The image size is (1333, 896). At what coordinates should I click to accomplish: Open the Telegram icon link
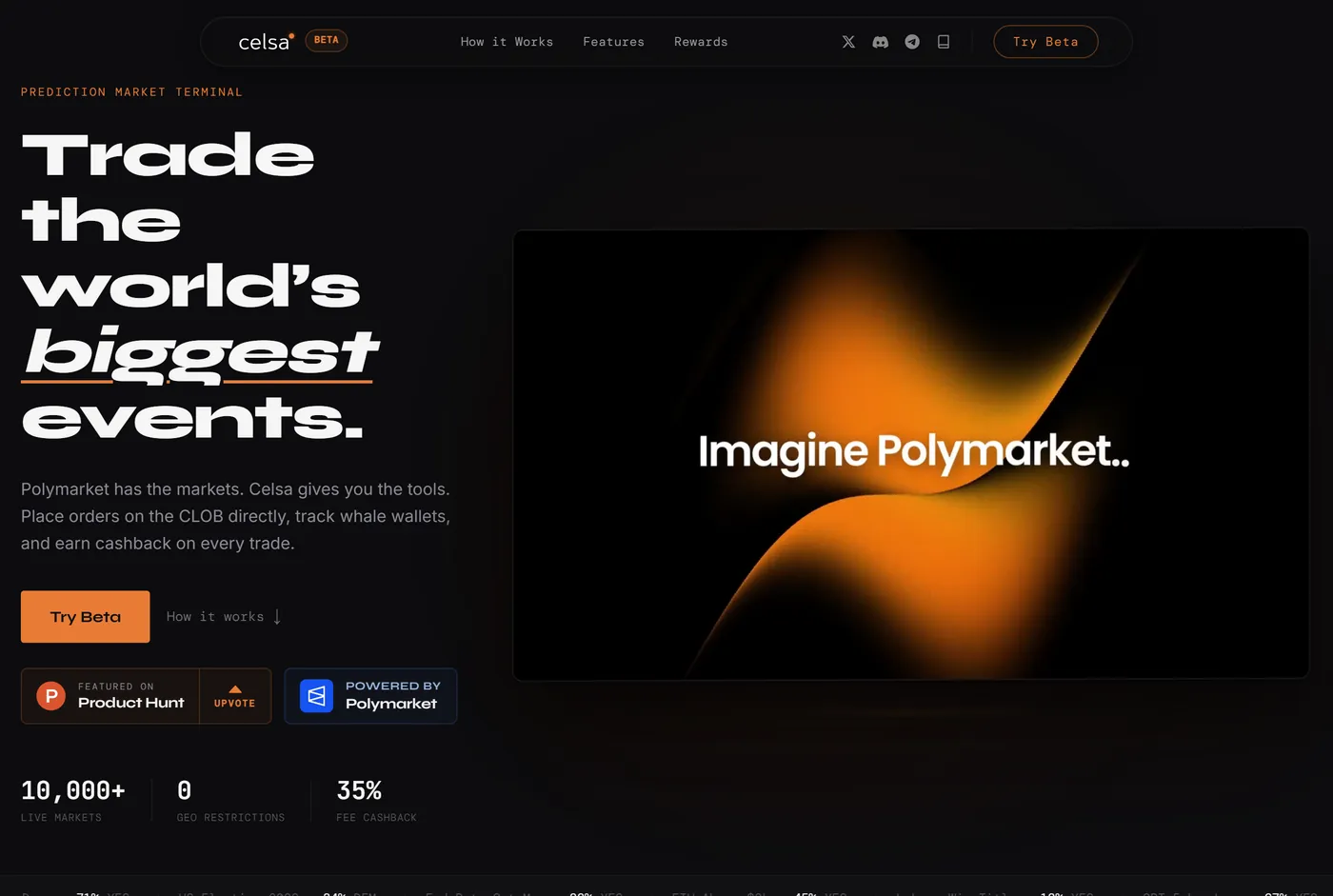click(x=912, y=42)
